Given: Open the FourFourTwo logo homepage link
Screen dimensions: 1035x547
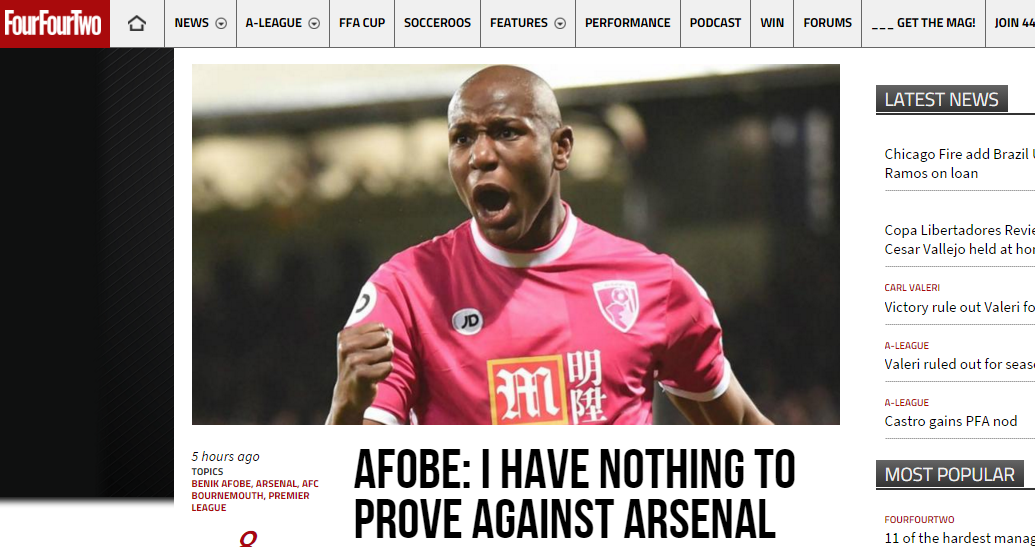Looking at the screenshot, I should [x=54, y=24].
